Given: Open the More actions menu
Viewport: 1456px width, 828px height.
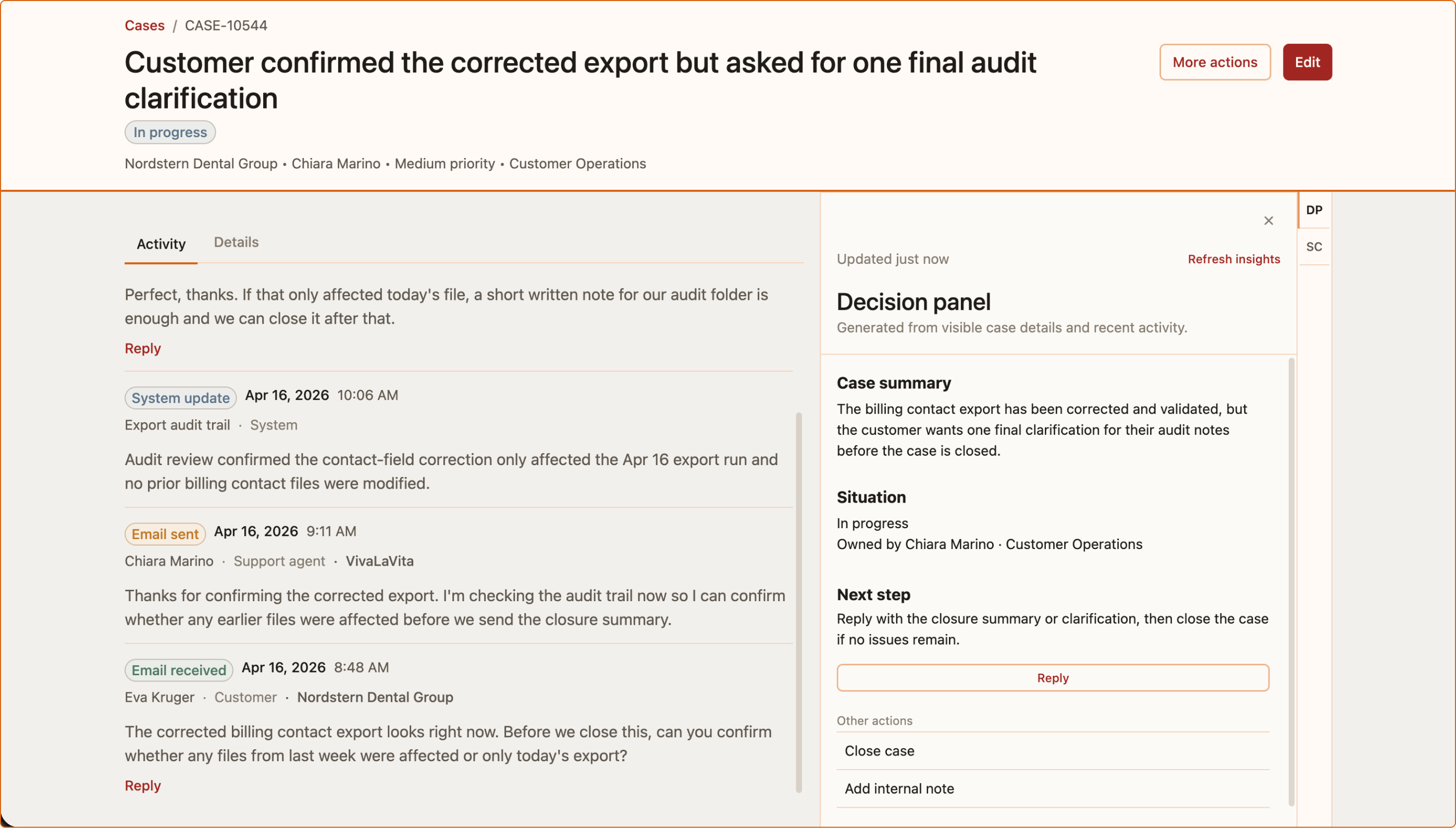Looking at the screenshot, I should tap(1215, 62).
